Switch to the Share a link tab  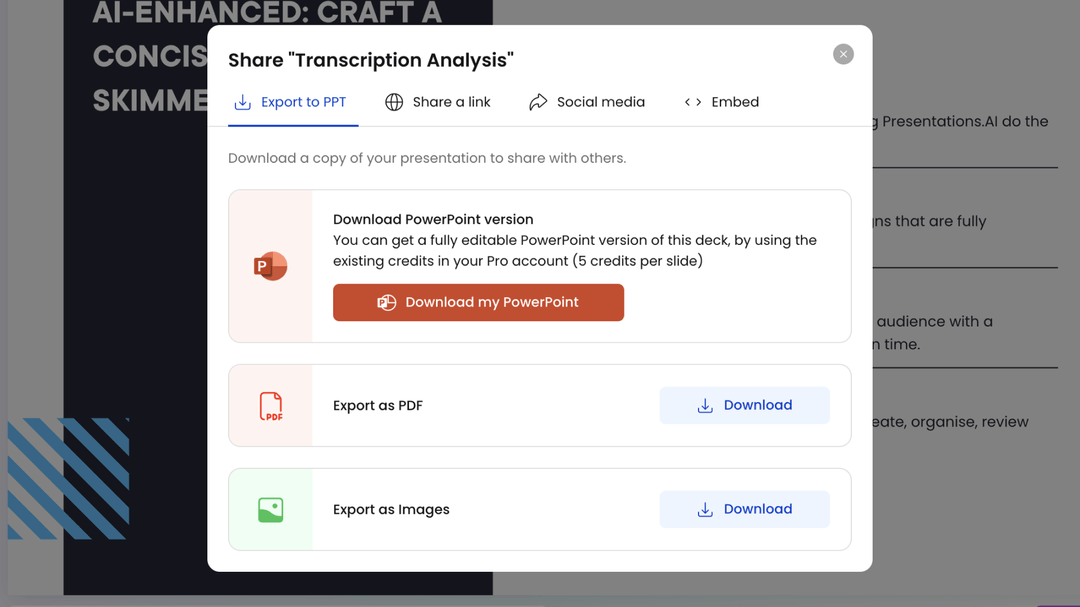click(437, 101)
